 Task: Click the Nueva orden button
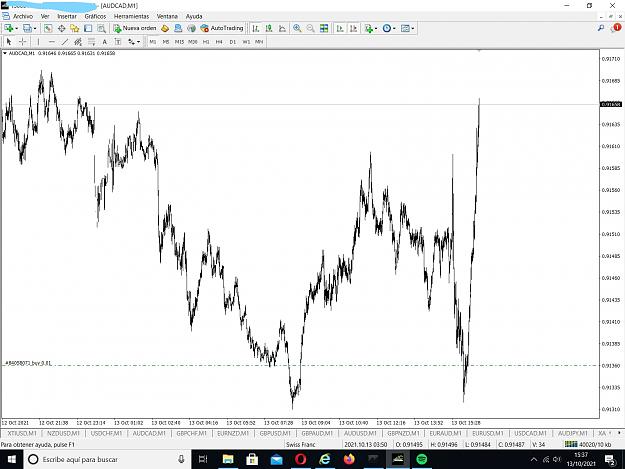(135, 28)
